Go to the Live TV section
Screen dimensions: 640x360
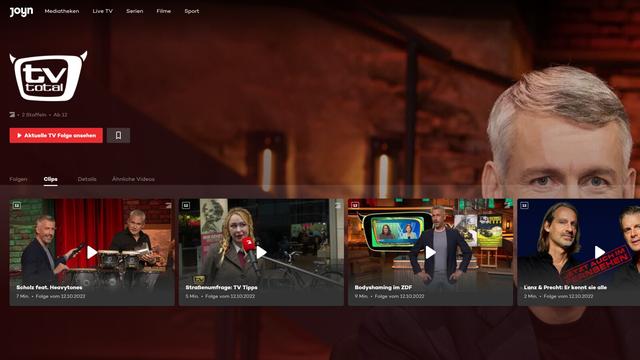[x=102, y=11]
